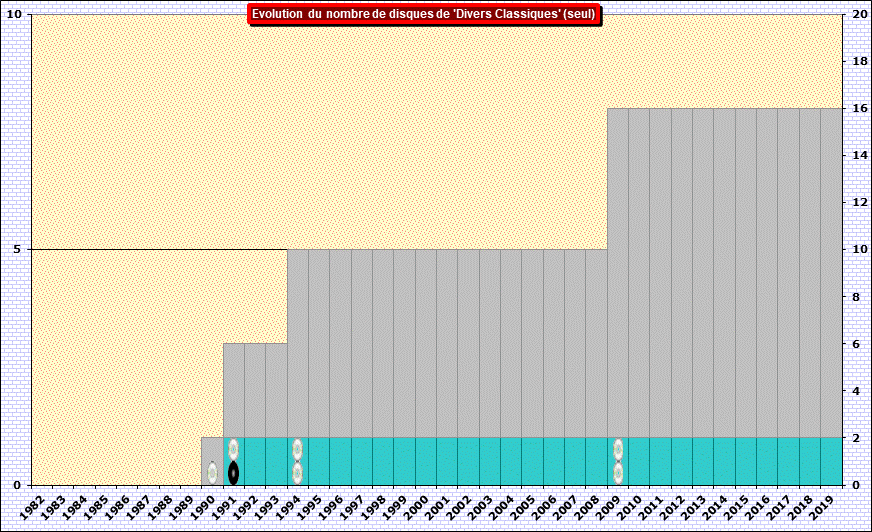
Task: Click the turquoise bar segment for 2005
Action: coord(532,460)
